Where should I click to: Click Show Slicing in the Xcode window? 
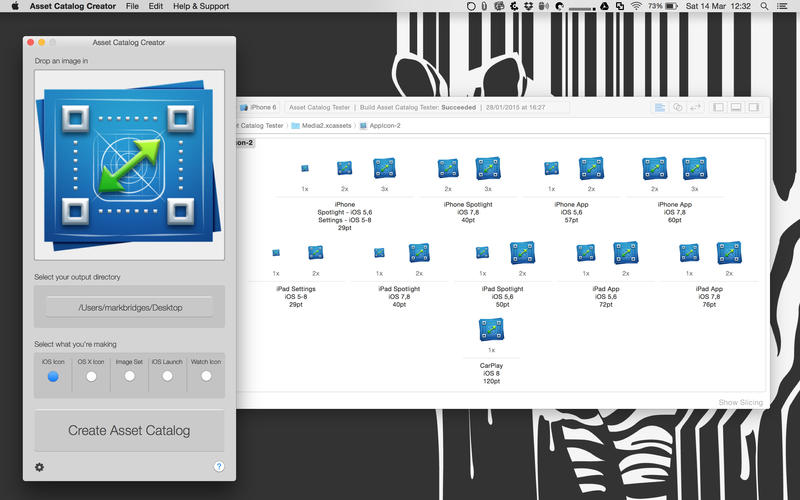[x=740, y=402]
